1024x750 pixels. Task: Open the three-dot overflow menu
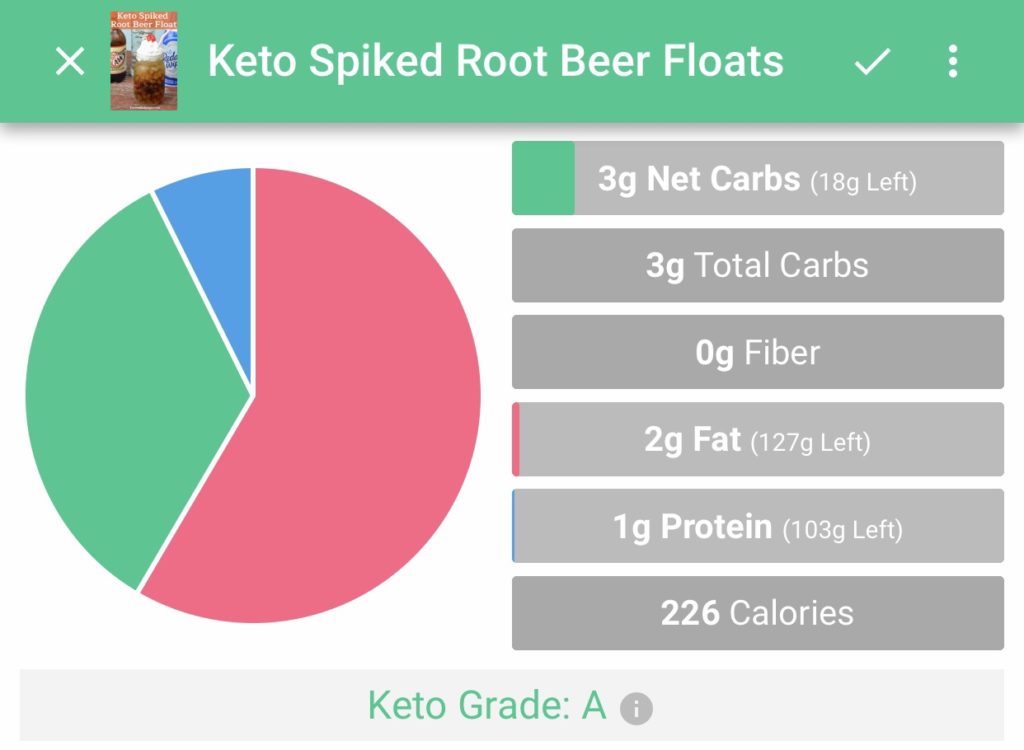(x=952, y=62)
